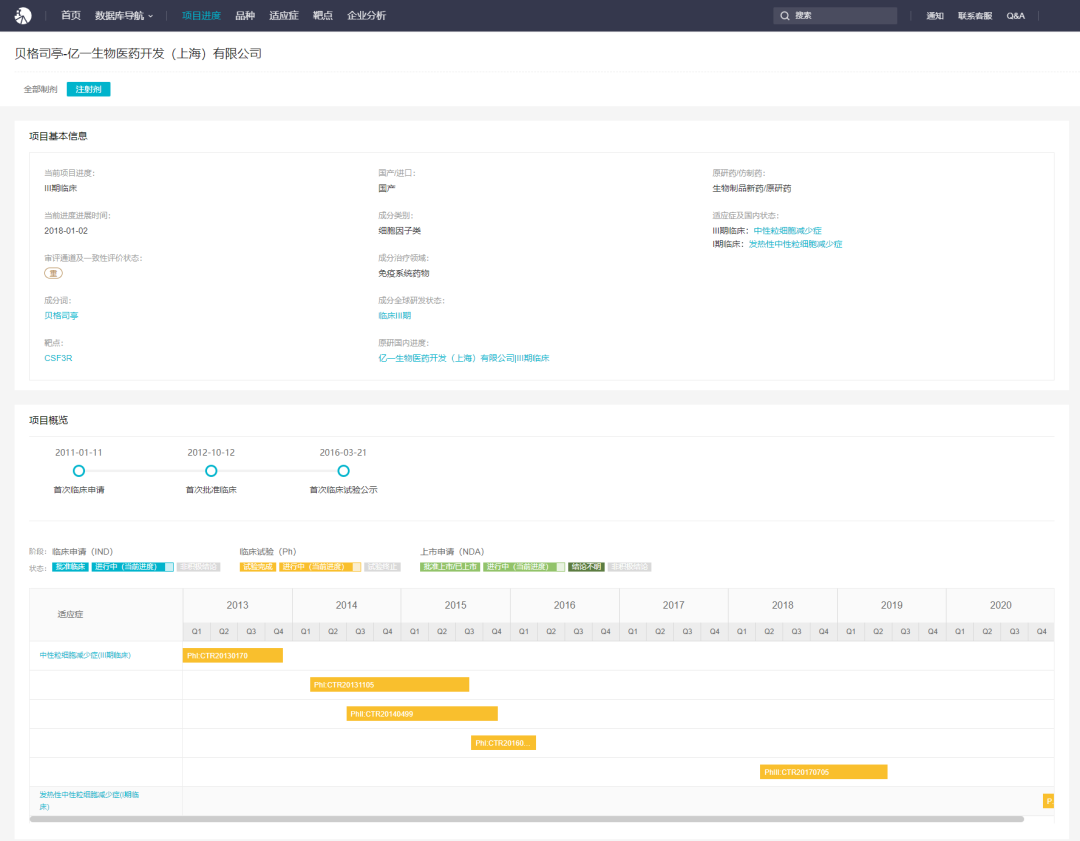The image size is (1080, 841).
Task: Select the 注射剂 formulation filter
Action: coord(88,89)
